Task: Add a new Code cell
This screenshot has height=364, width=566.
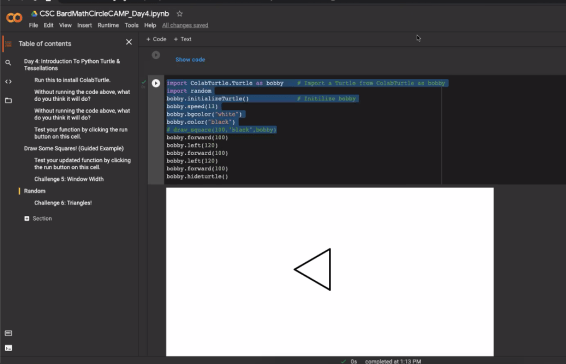Action: pos(156,39)
